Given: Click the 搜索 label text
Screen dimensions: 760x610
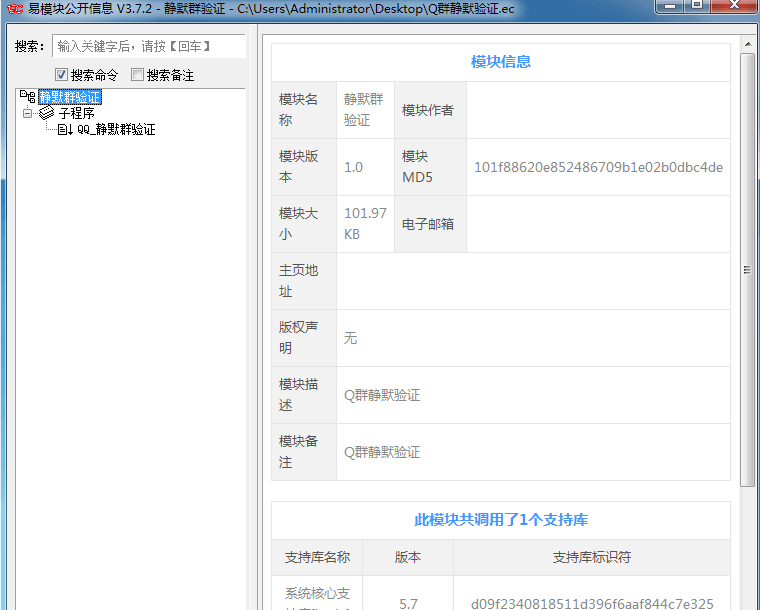Looking at the screenshot, I should point(29,47).
